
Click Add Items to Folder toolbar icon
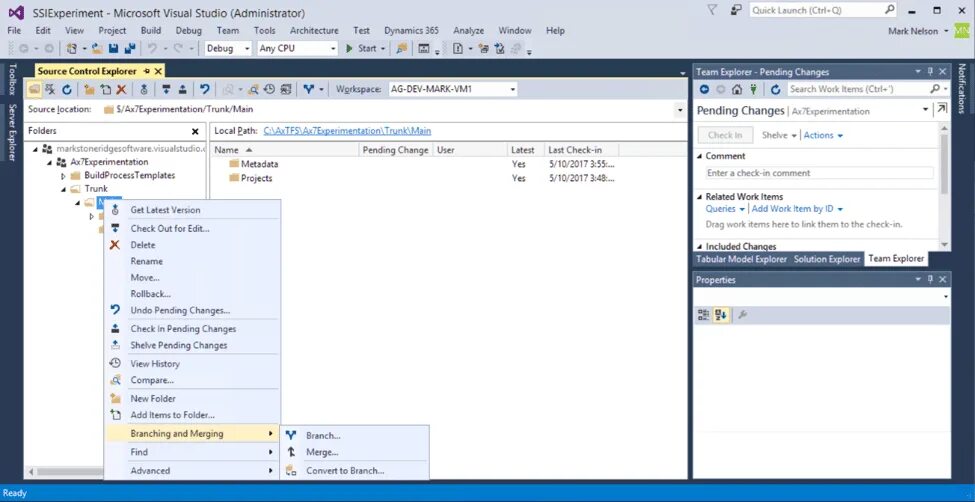point(106,90)
